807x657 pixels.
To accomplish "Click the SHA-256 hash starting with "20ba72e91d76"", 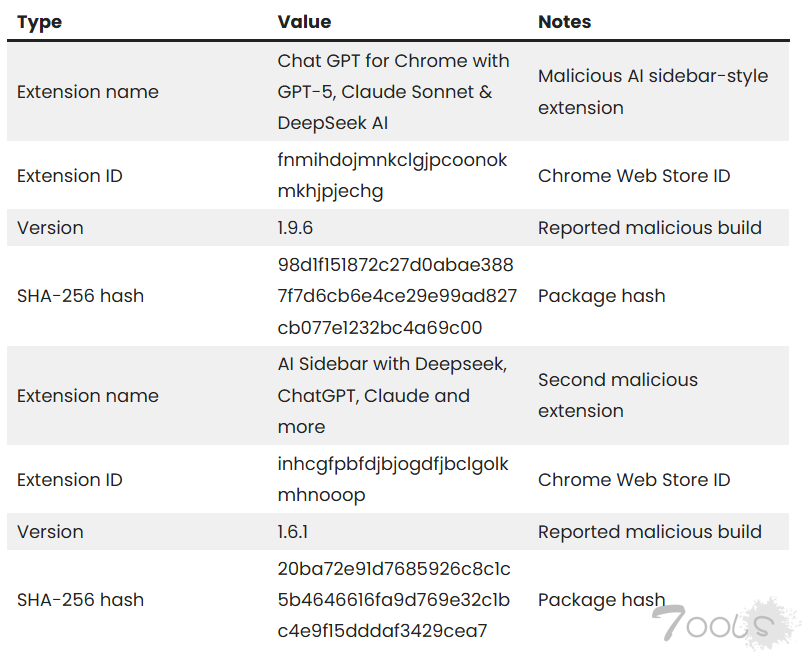I will pyautogui.click(x=394, y=600).
